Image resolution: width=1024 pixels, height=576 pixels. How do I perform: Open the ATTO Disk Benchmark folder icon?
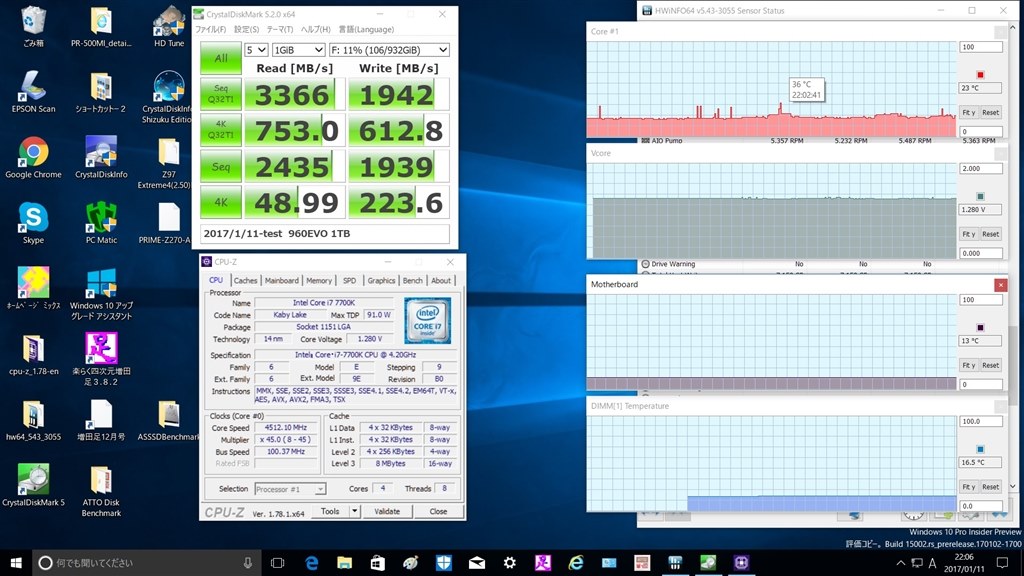[101, 490]
